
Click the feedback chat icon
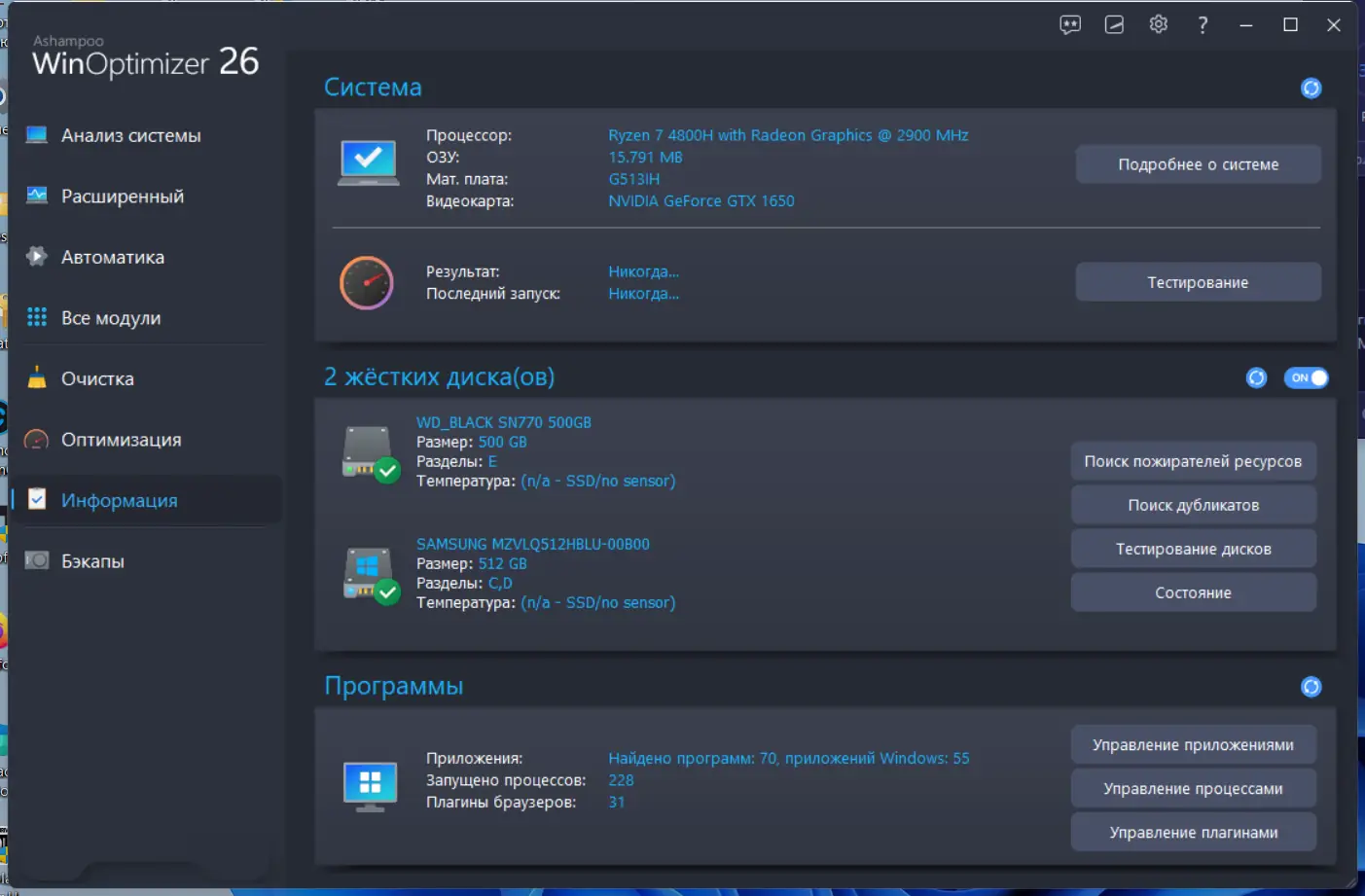(1069, 25)
